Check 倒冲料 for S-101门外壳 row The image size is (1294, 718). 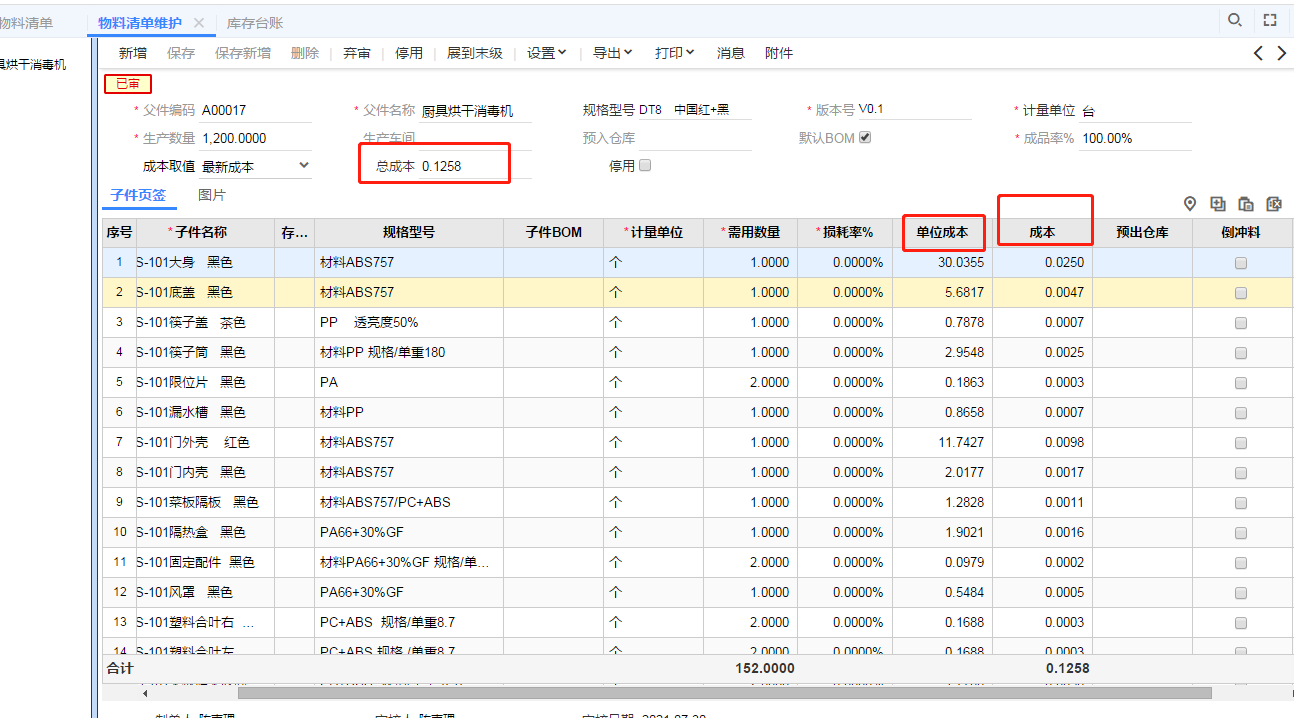tap(1241, 443)
